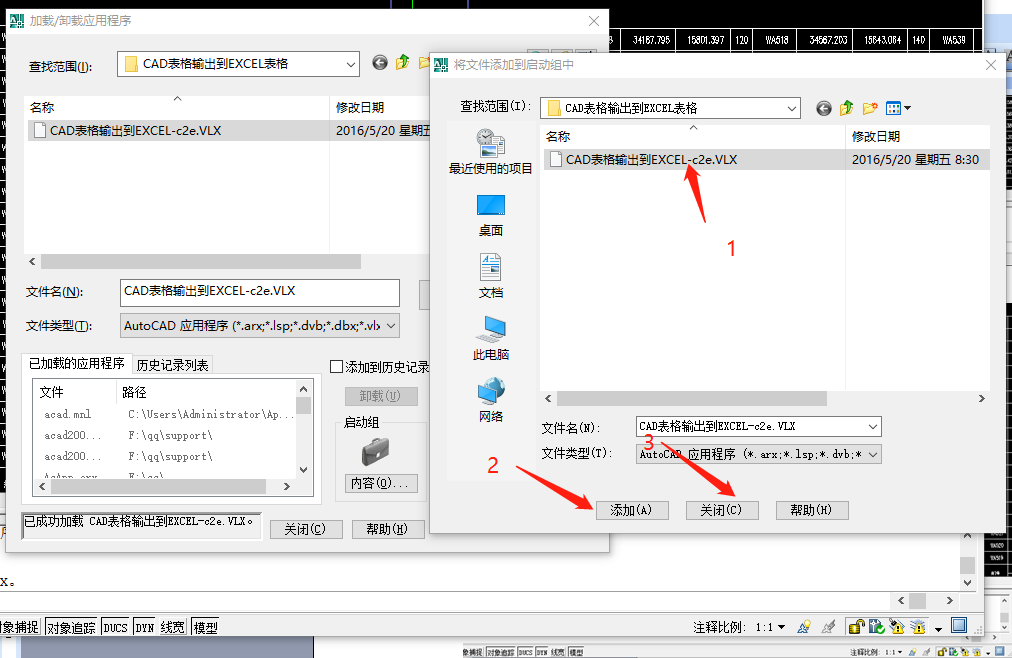Toggle DYN in the status bar
Image resolution: width=1012 pixels, height=658 pixels.
(x=145, y=627)
